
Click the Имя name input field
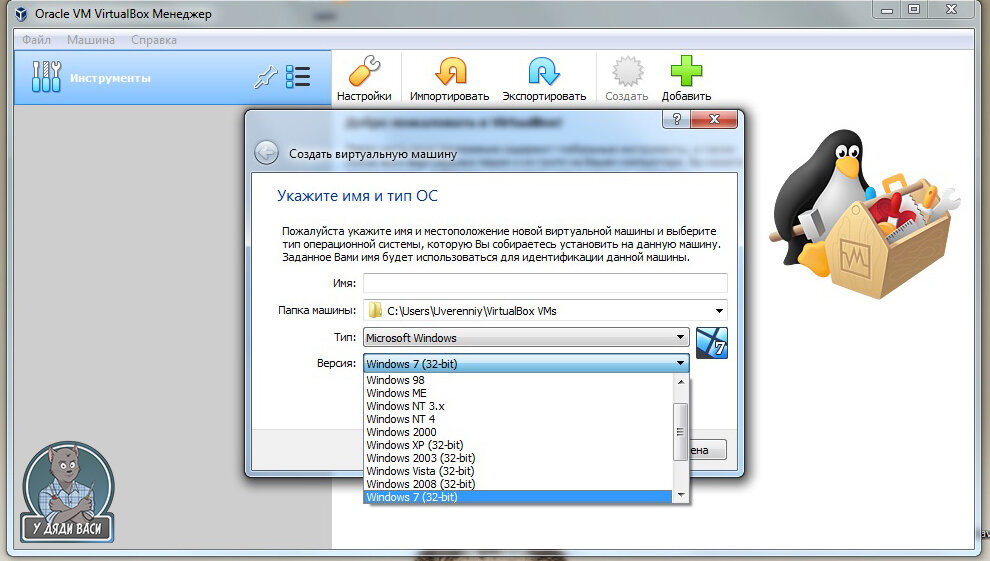pos(546,283)
